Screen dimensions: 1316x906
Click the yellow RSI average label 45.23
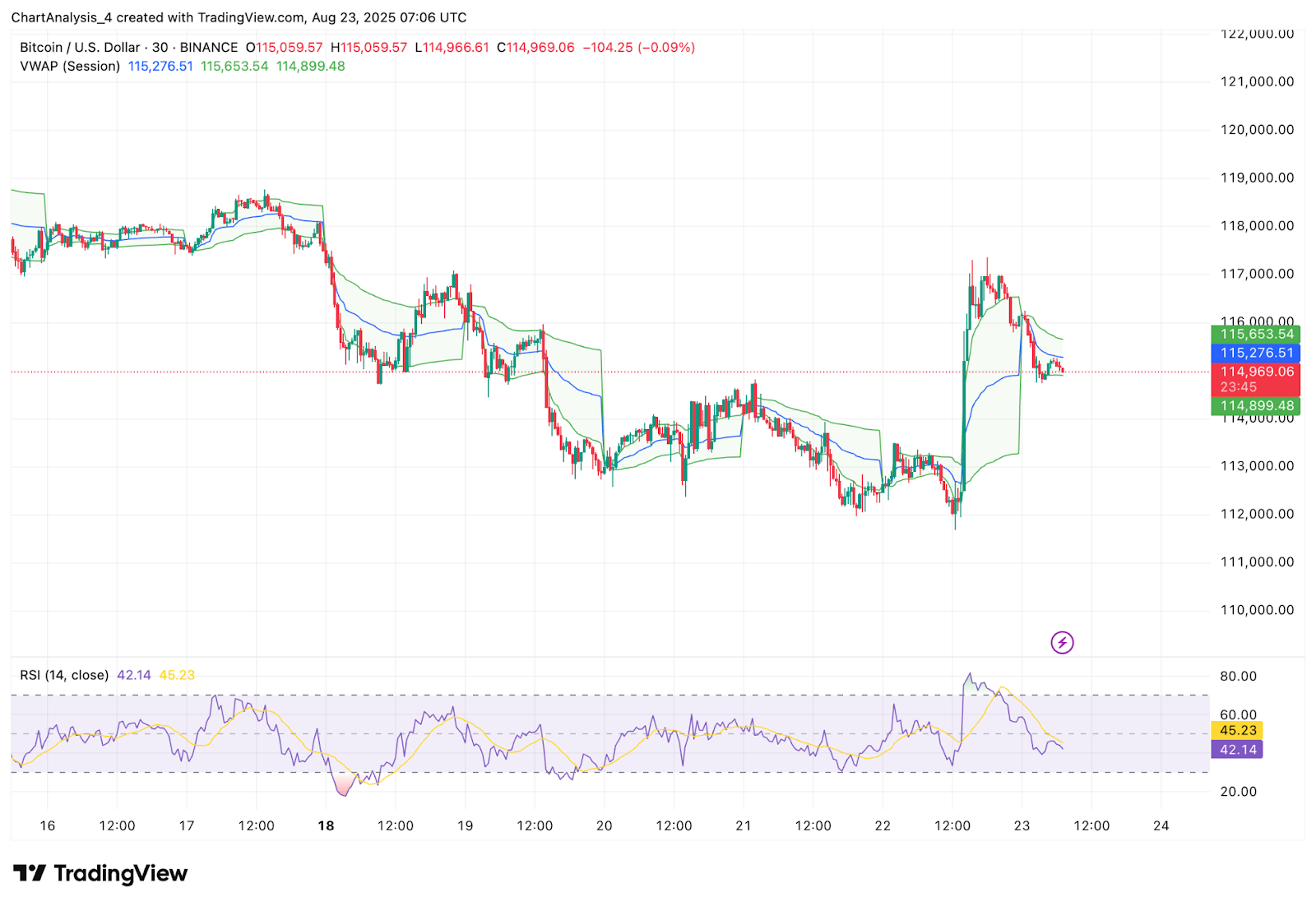pyautogui.click(x=1238, y=730)
